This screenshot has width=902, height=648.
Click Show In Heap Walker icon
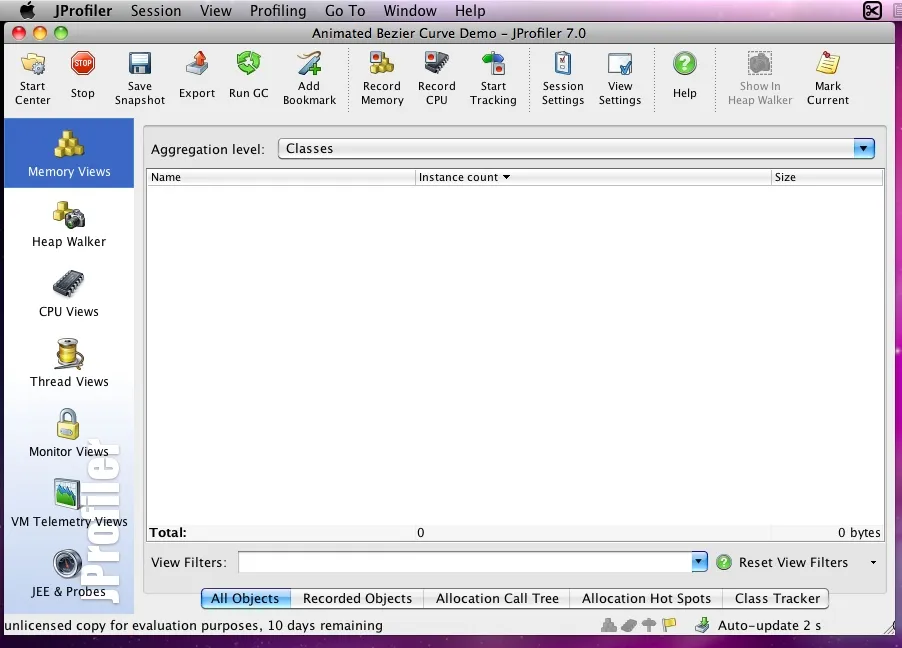coord(760,64)
